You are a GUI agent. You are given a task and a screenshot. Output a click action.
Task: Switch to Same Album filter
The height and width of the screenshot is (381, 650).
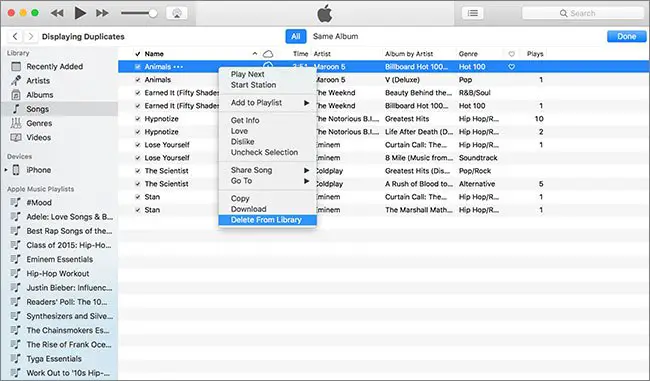click(x=335, y=36)
